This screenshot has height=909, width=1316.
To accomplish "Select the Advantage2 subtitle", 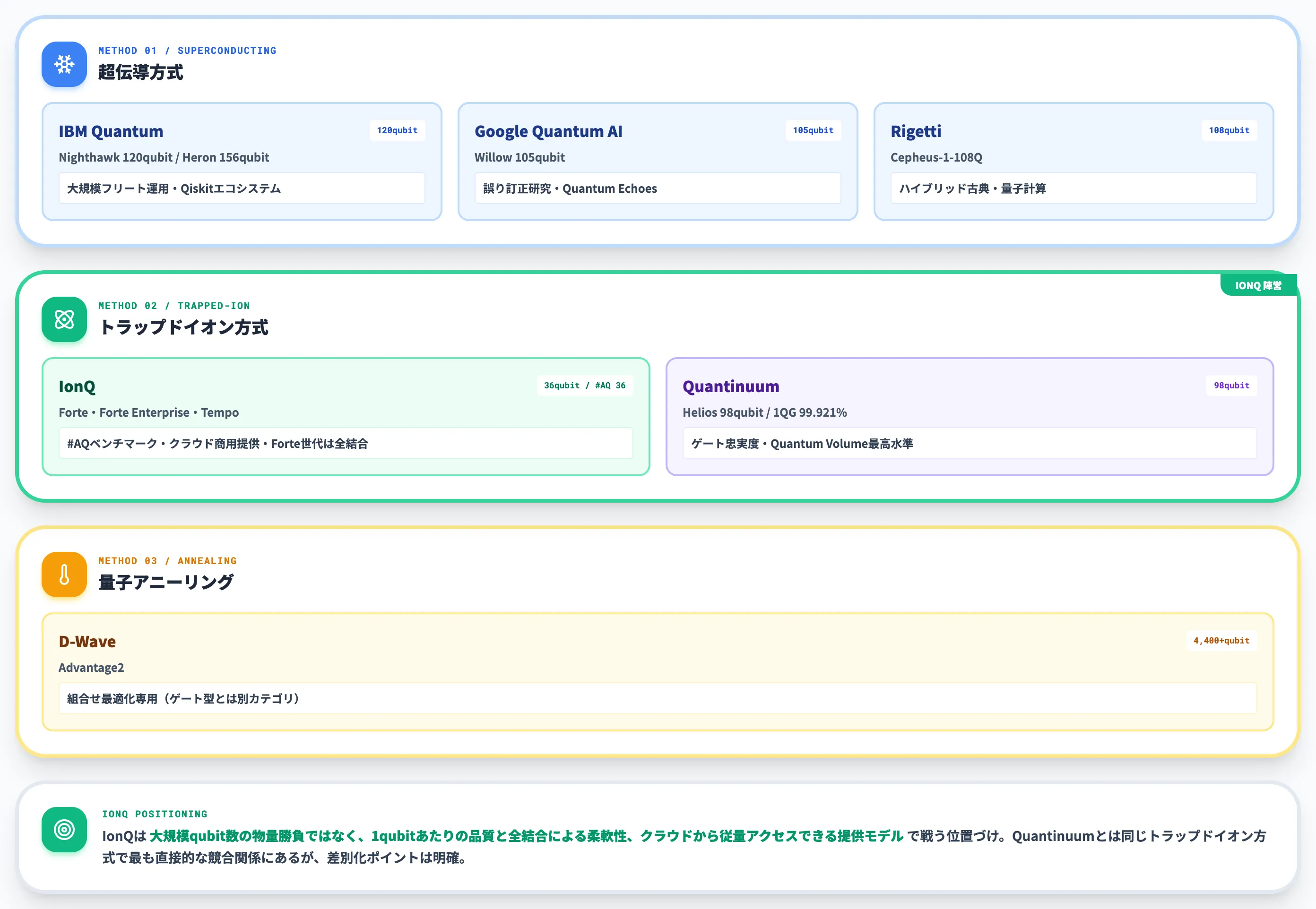I will click(x=91, y=668).
